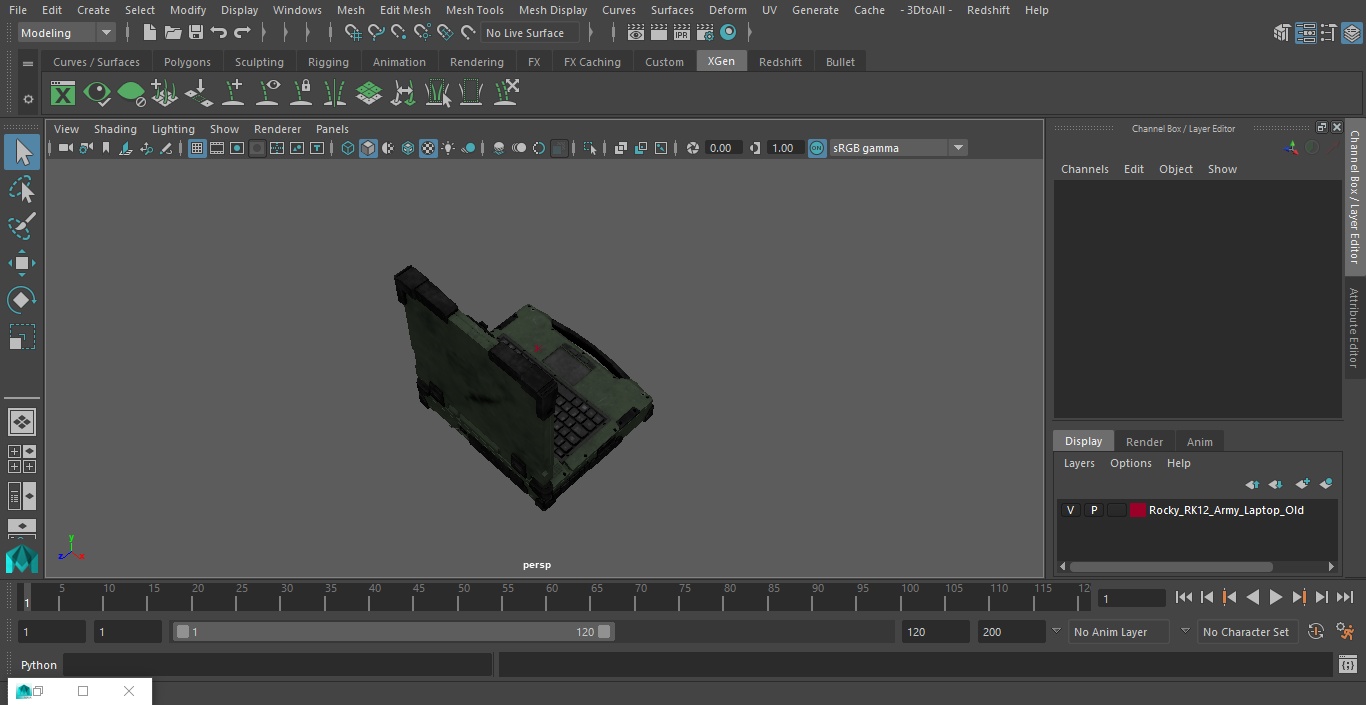Click the shelf settings gear icon

(28, 99)
